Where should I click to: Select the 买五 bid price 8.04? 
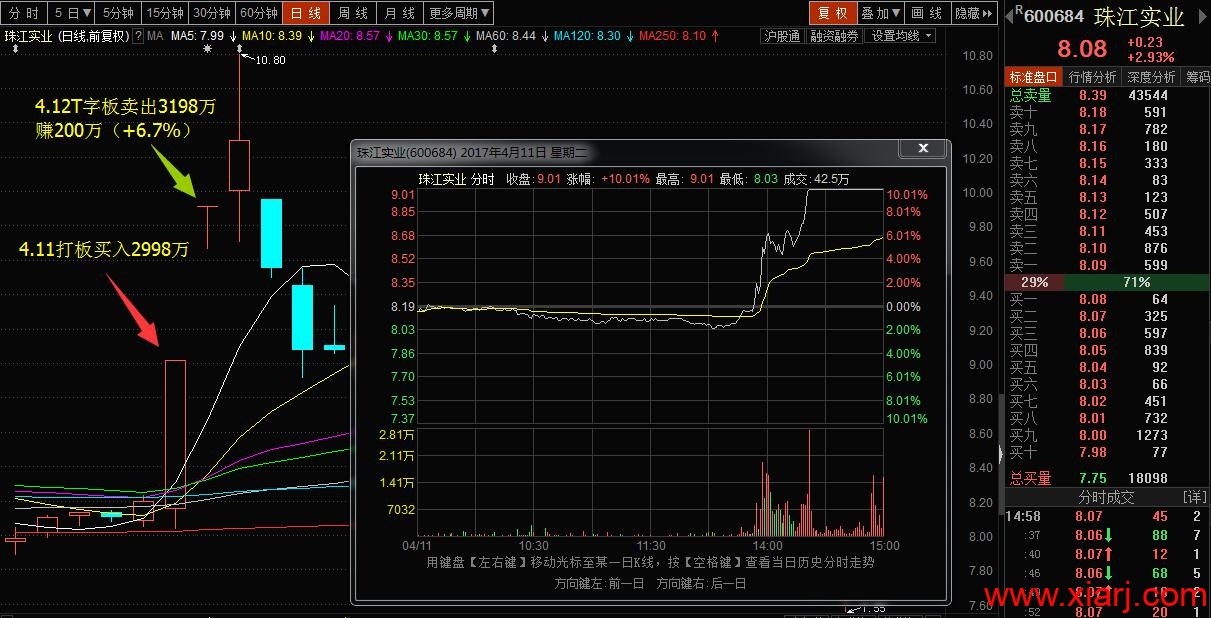point(1092,367)
